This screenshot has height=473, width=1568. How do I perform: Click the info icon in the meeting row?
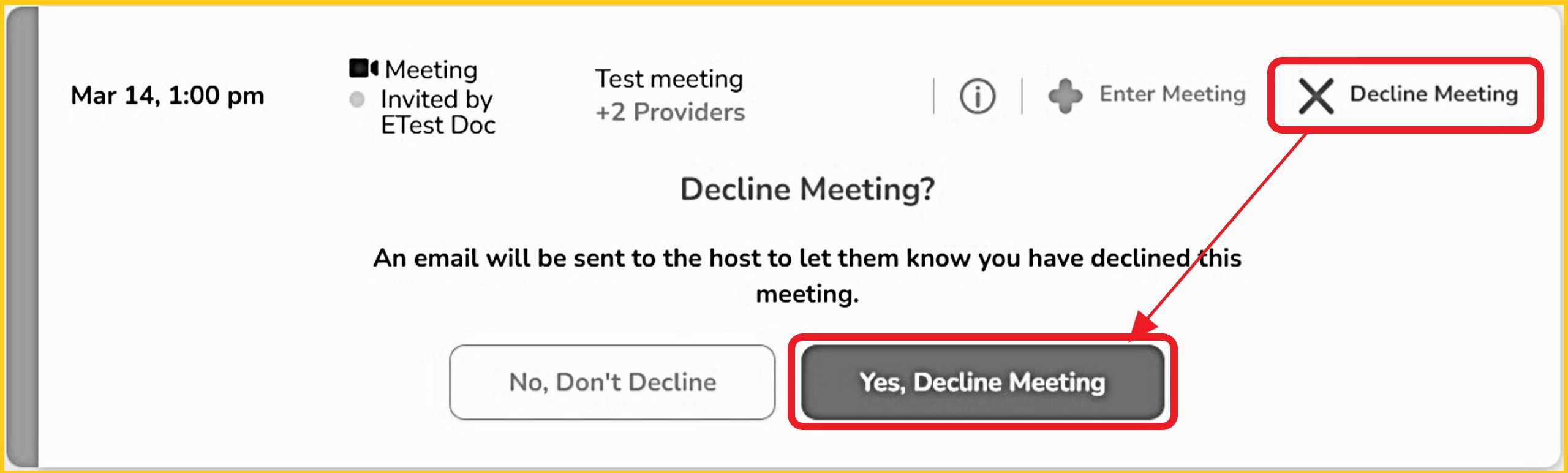tap(977, 96)
